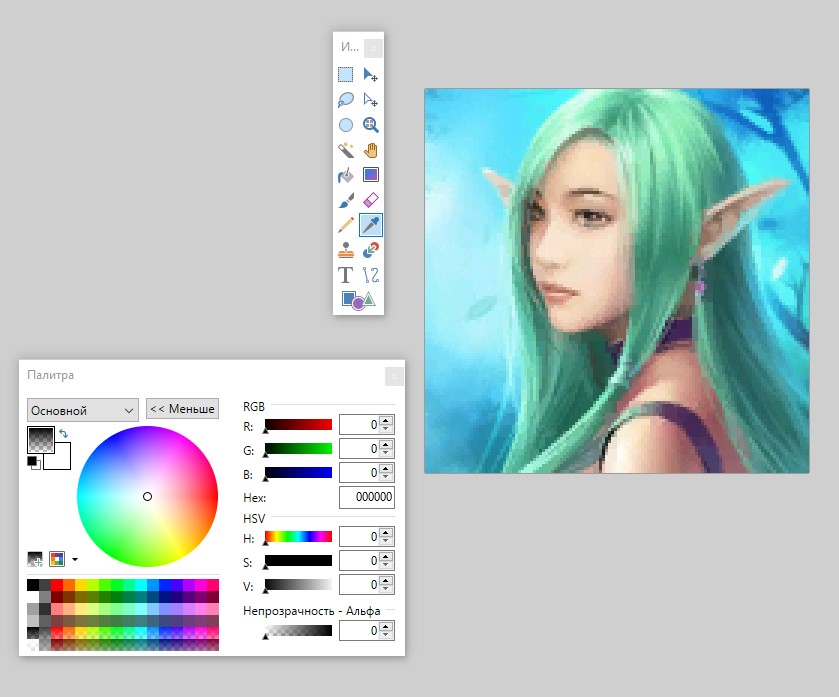
Task: Click the S saturation slider
Action: pyautogui.click(x=299, y=561)
